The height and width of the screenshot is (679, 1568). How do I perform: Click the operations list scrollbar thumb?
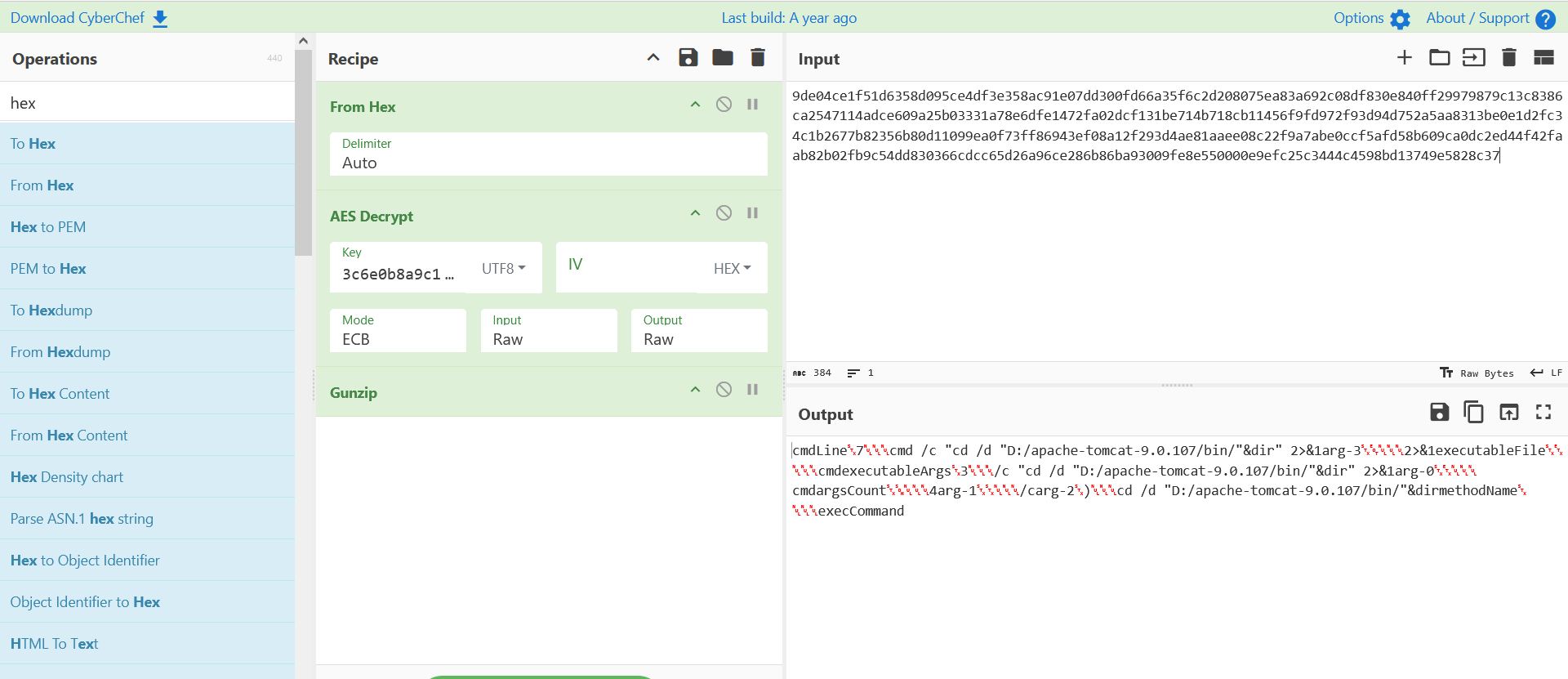coord(303,153)
